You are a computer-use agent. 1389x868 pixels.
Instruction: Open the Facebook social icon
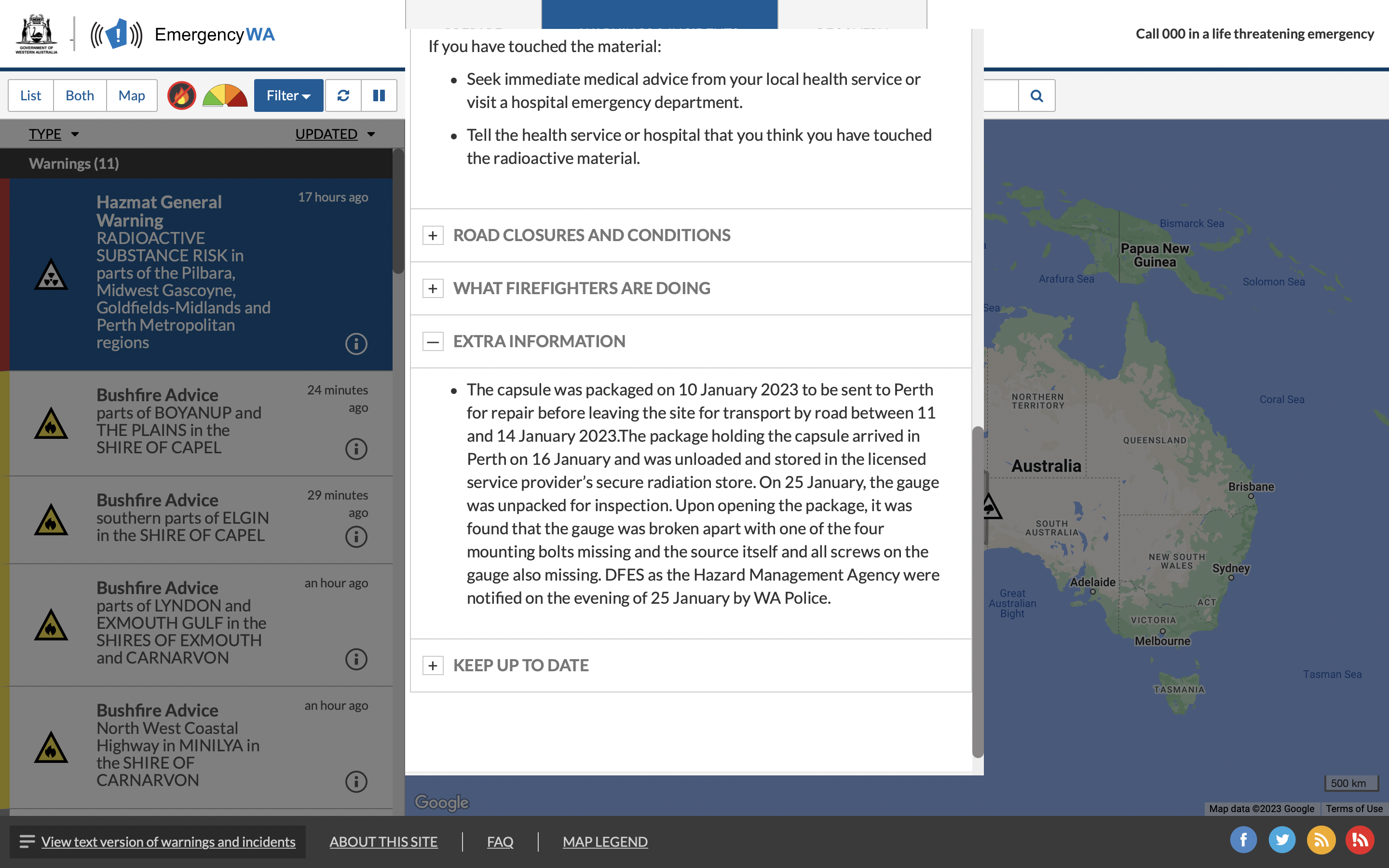(1243, 841)
